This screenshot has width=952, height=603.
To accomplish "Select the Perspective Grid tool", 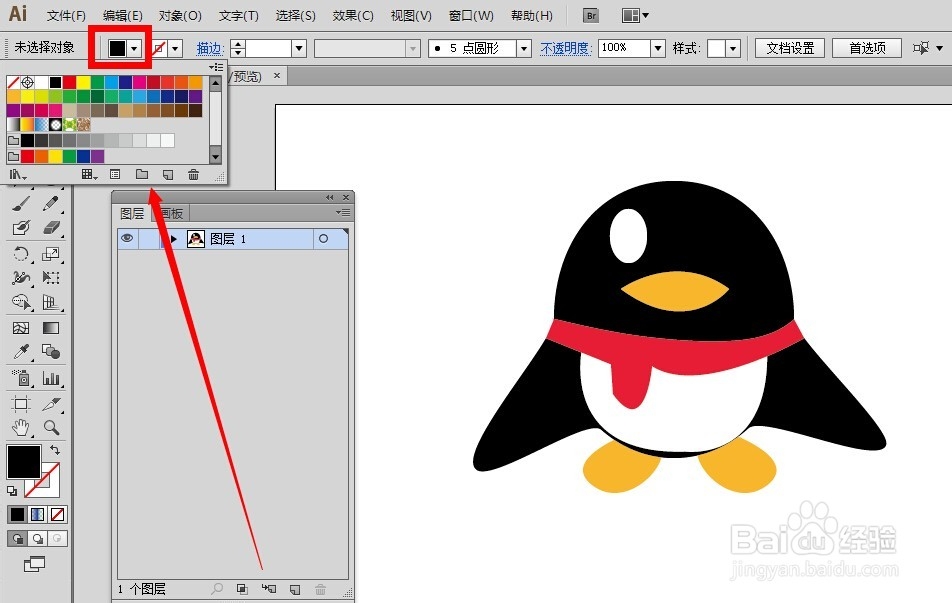I will coord(51,302).
